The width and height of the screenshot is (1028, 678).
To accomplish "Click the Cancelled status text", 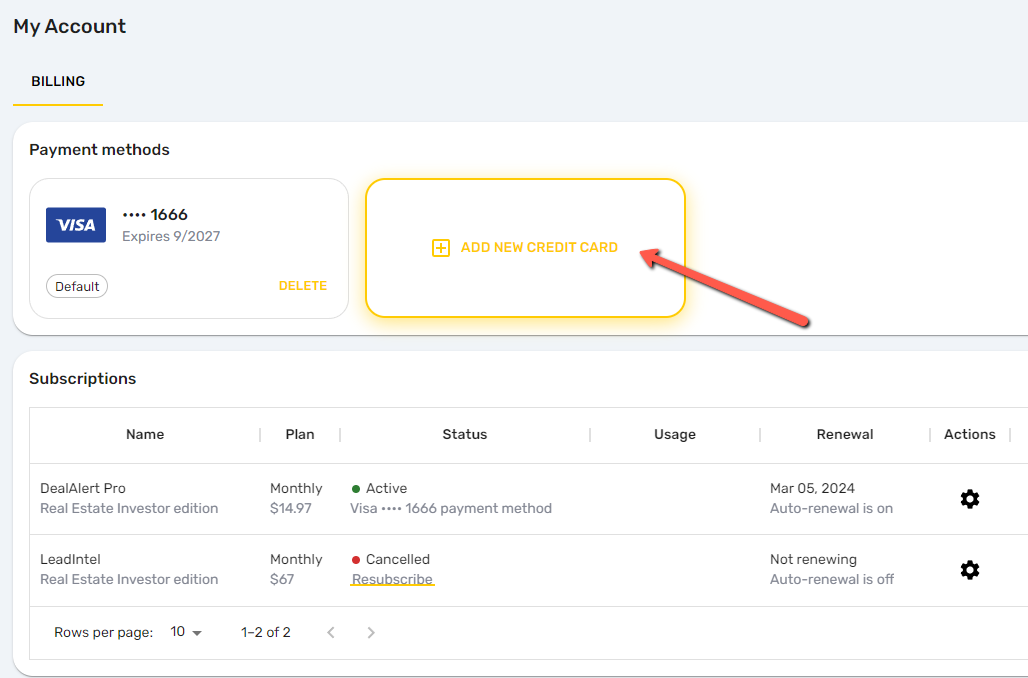I will click(x=398, y=559).
